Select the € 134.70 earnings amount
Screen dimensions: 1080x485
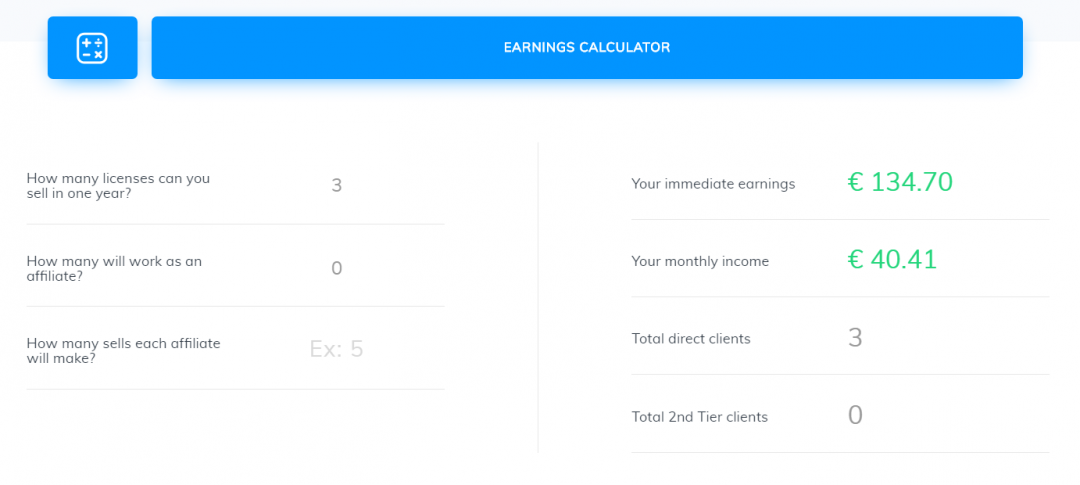[900, 182]
